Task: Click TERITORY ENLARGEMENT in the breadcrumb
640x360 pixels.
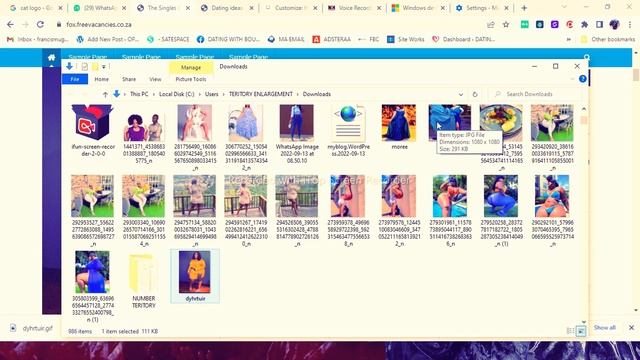Action: point(260,94)
